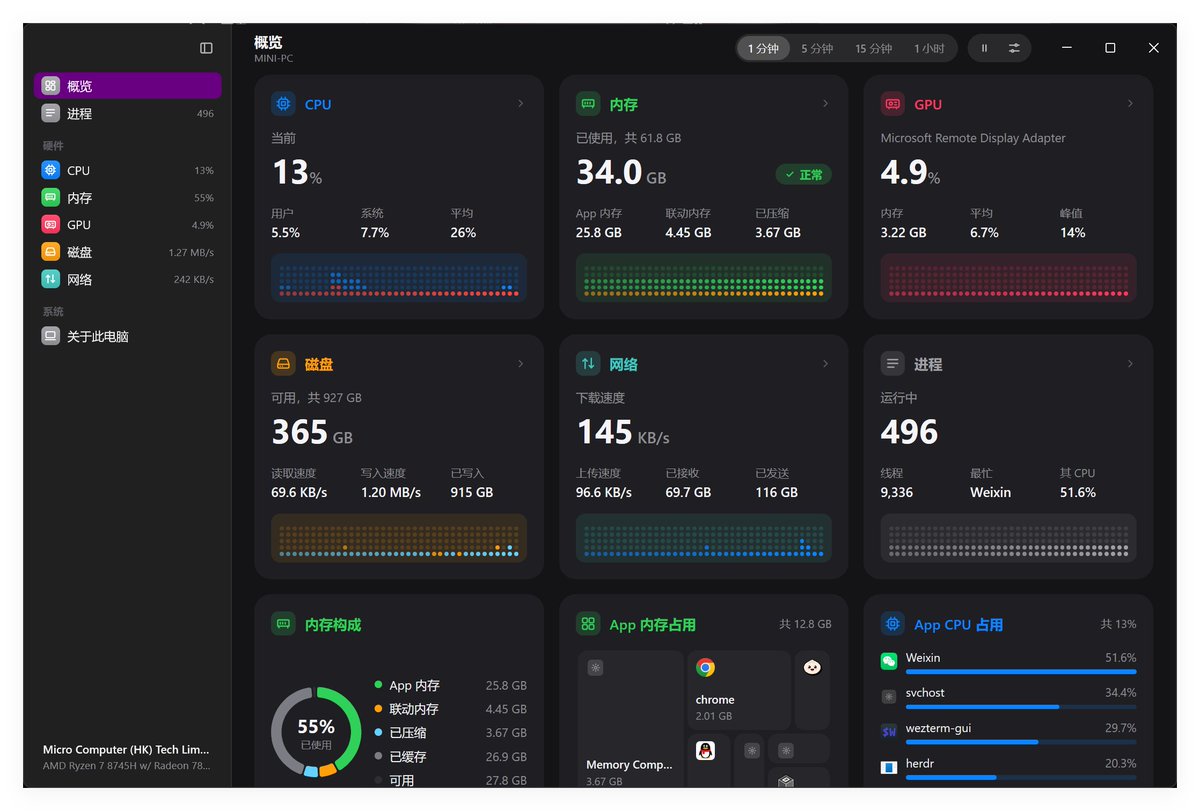Click the GPU card's header icon
1200x811 pixels.
(x=893, y=104)
